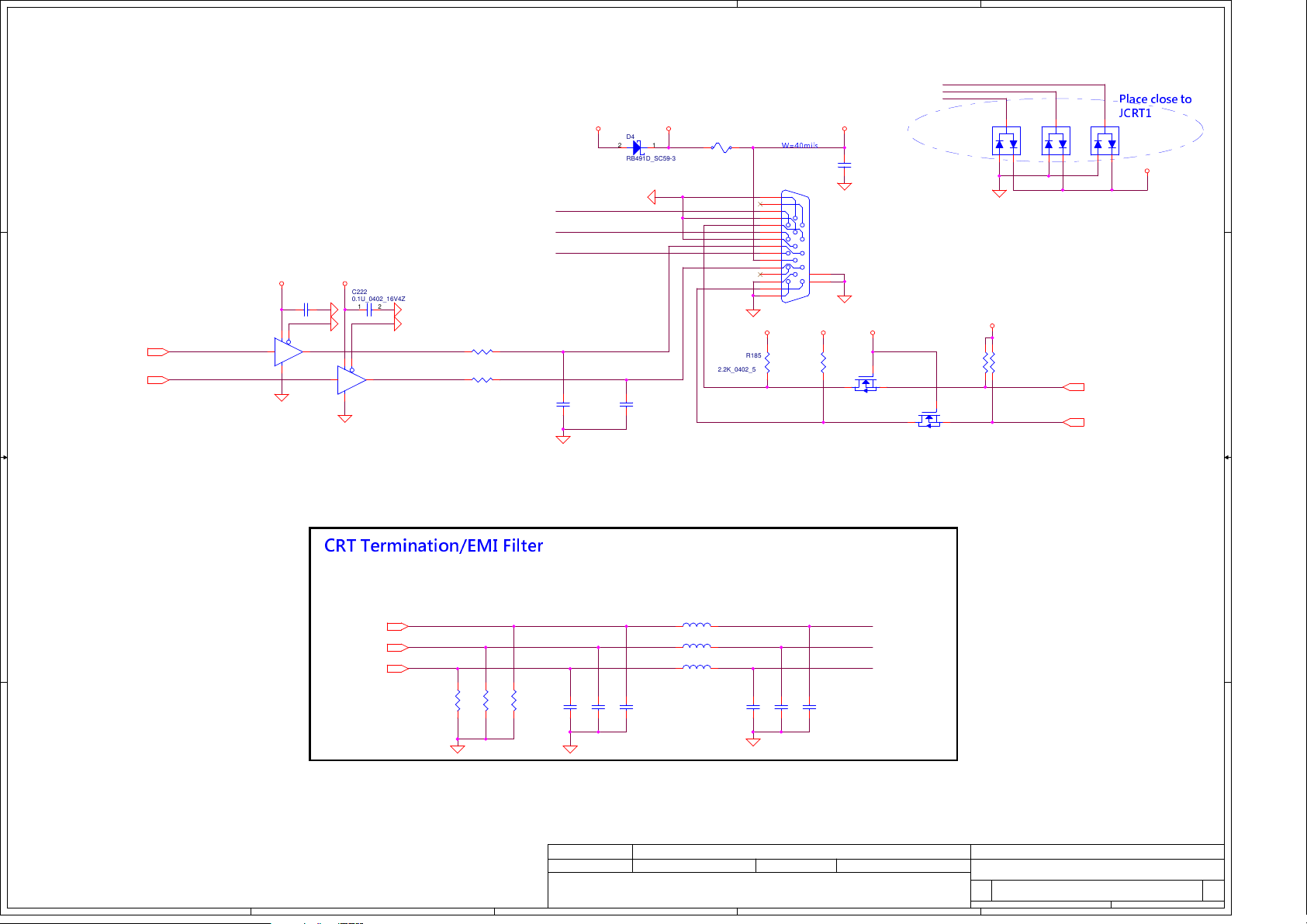This screenshot has height=924, width=1307.
Task: Click the output port right of lower MOSFET
Action: coord(1074,423)
